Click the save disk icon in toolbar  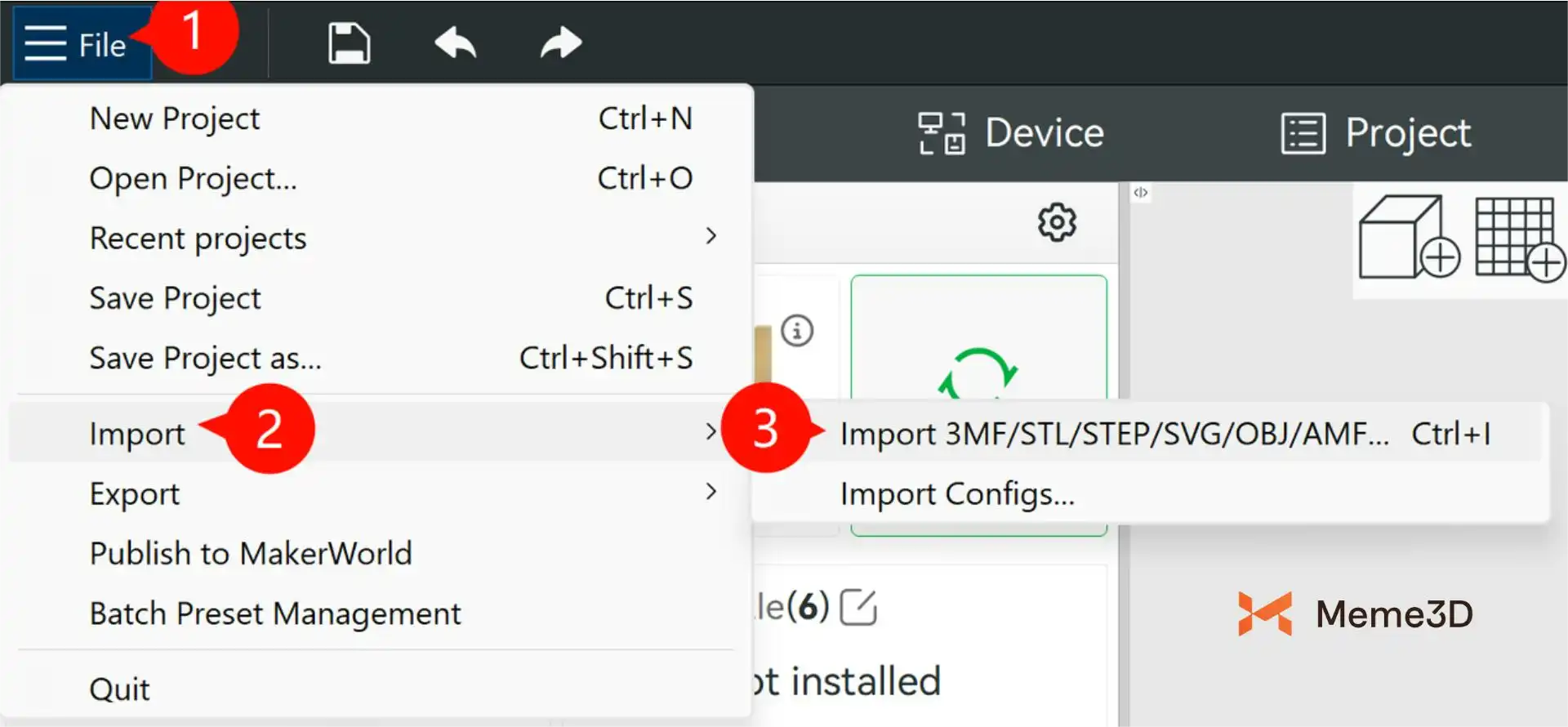(x=349, y=43)
